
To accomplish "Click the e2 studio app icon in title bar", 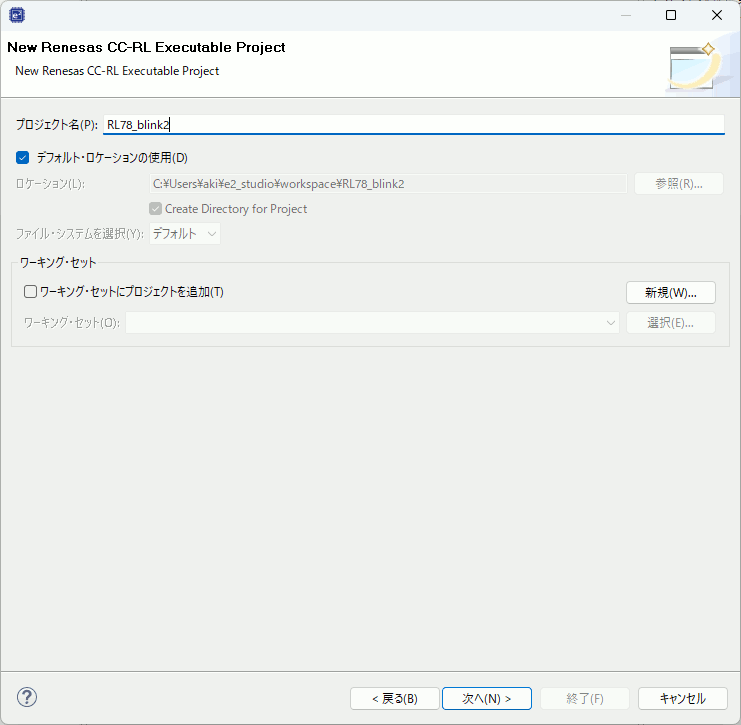I will pyautogui.click(x=17, y=15).
